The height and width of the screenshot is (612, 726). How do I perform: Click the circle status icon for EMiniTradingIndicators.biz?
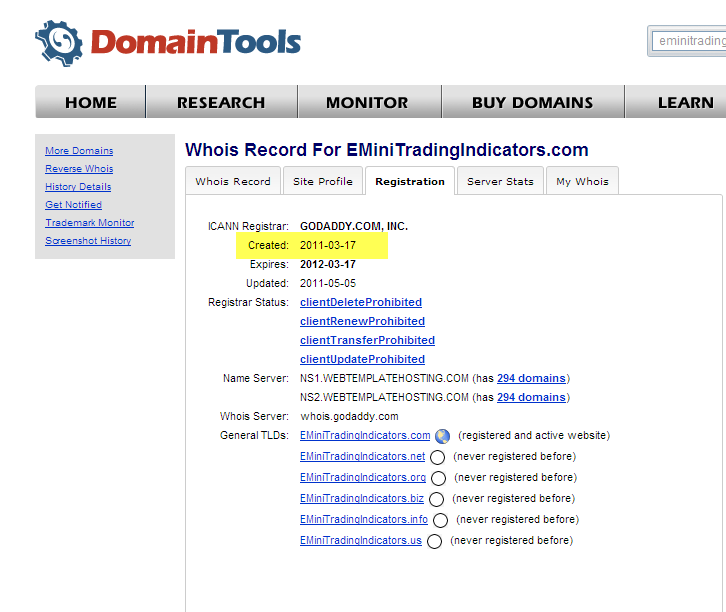(x=436, y=499)
